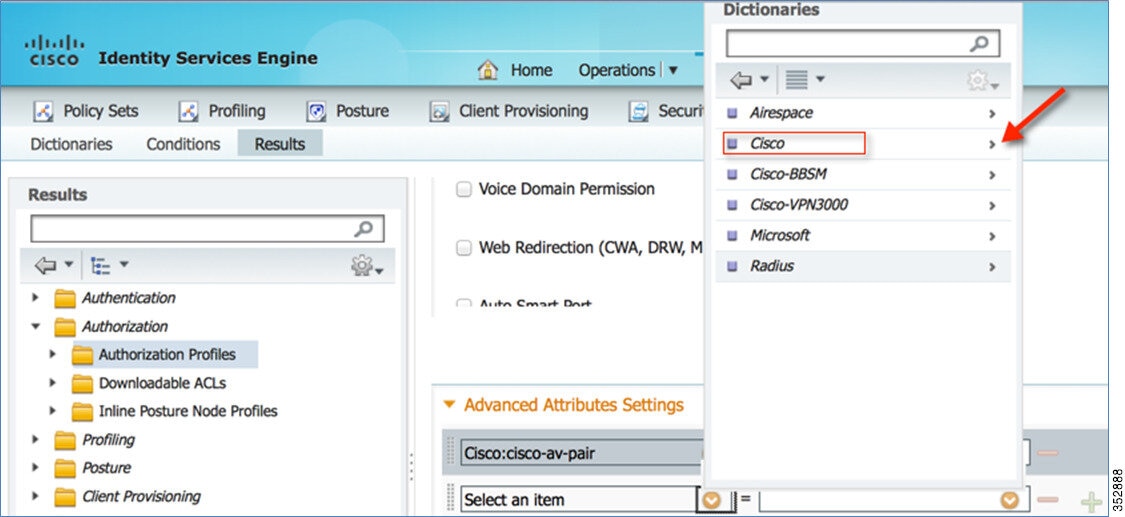The image size is (1125, 517).
Task: Go to the Home menu item
Action: point(532,70)
